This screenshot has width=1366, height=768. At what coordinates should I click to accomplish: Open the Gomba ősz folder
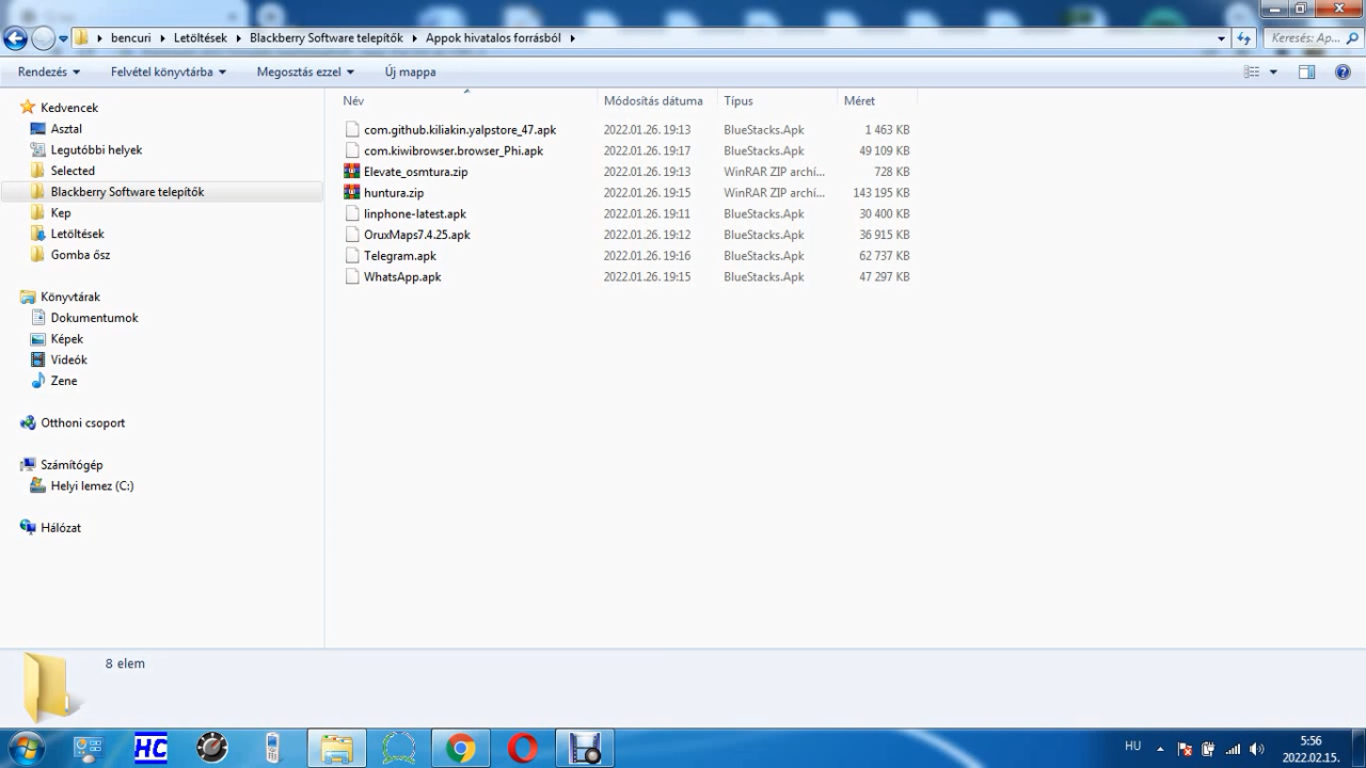pos(80,255)
